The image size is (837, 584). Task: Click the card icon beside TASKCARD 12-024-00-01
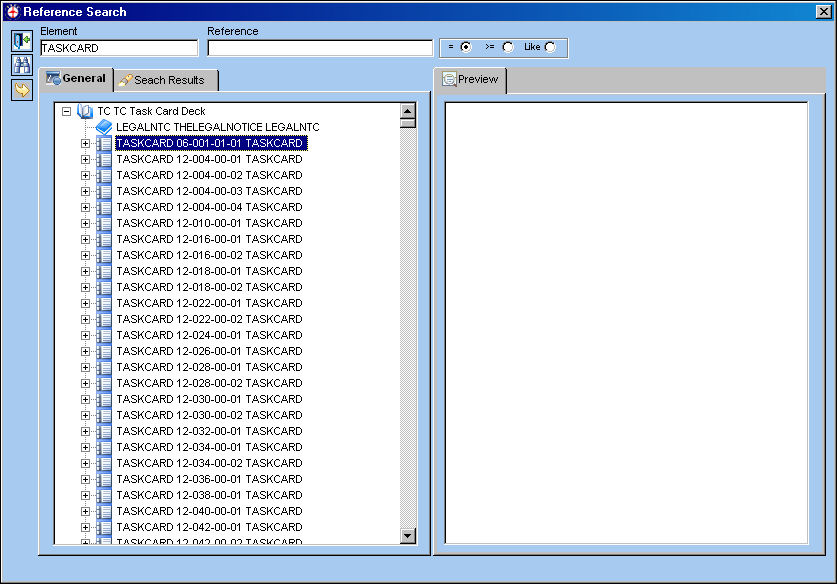click(x=104, y=335)
